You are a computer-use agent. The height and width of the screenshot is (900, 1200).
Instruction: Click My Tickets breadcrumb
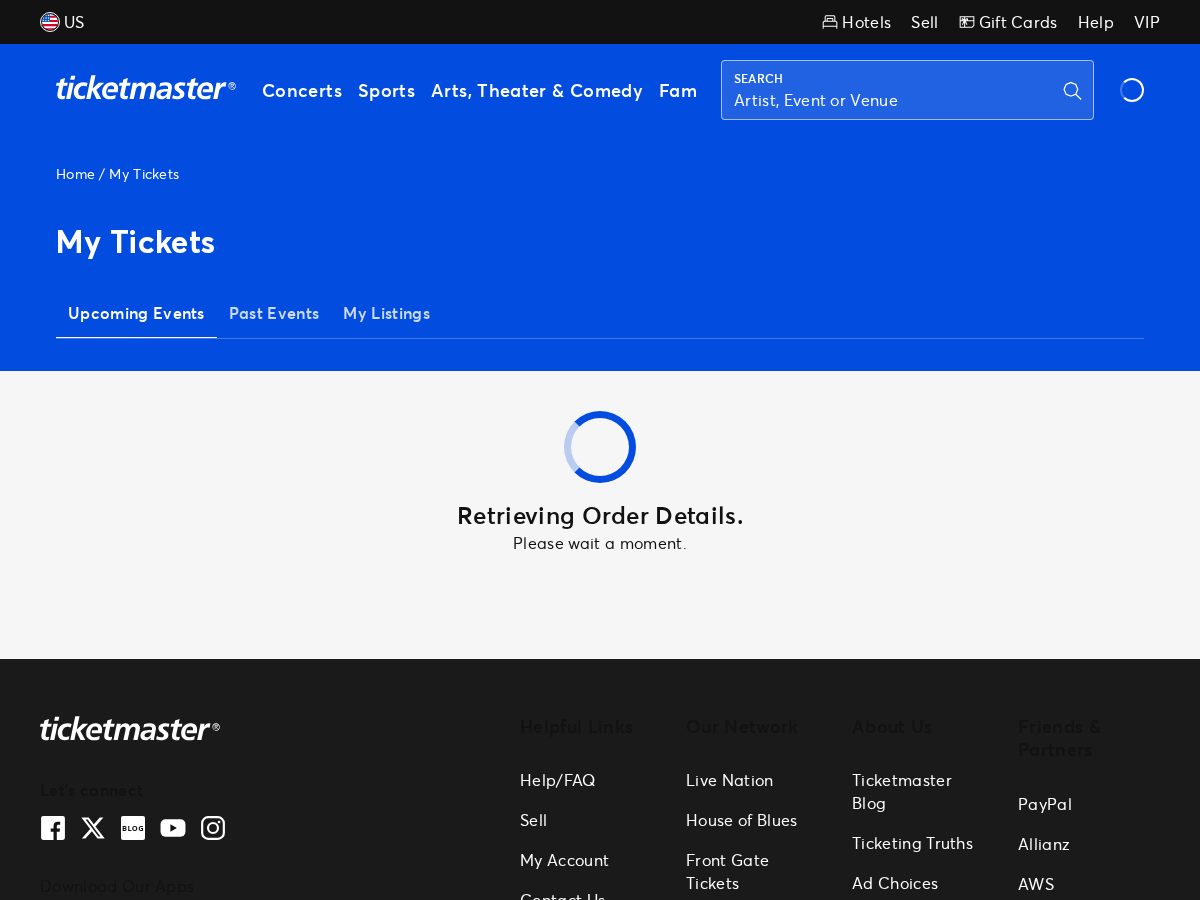click(x=144, y=174)
